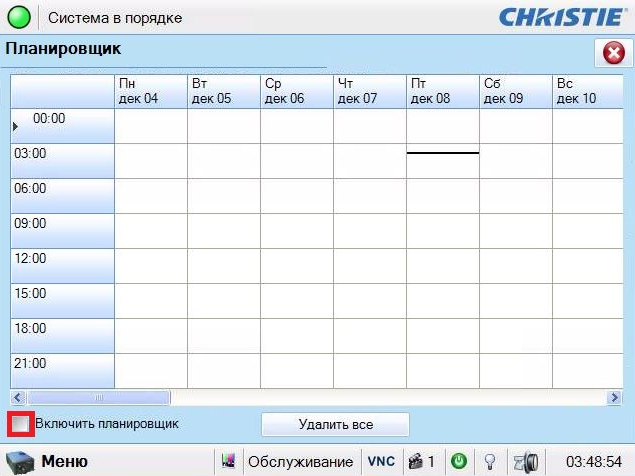Image resolution: width=635 pixels, height=476 pixels.
Task: Select the Пт дек 08 column header
Action: click(x=442, y=91)
